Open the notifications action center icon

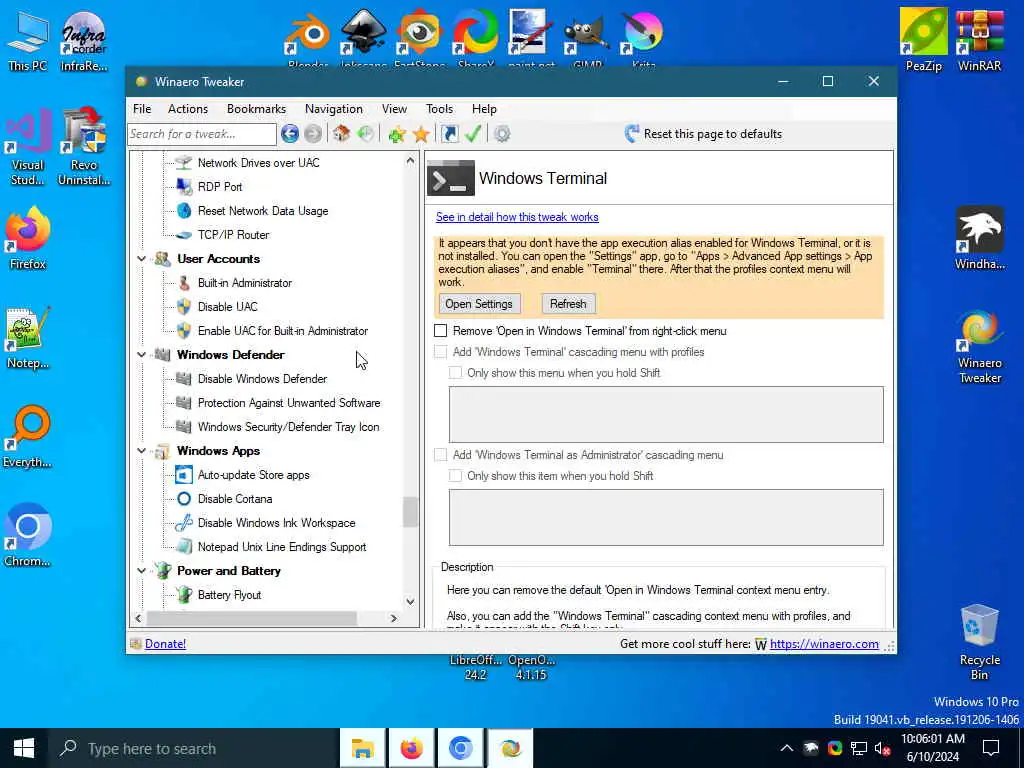(x=991, y=748)
